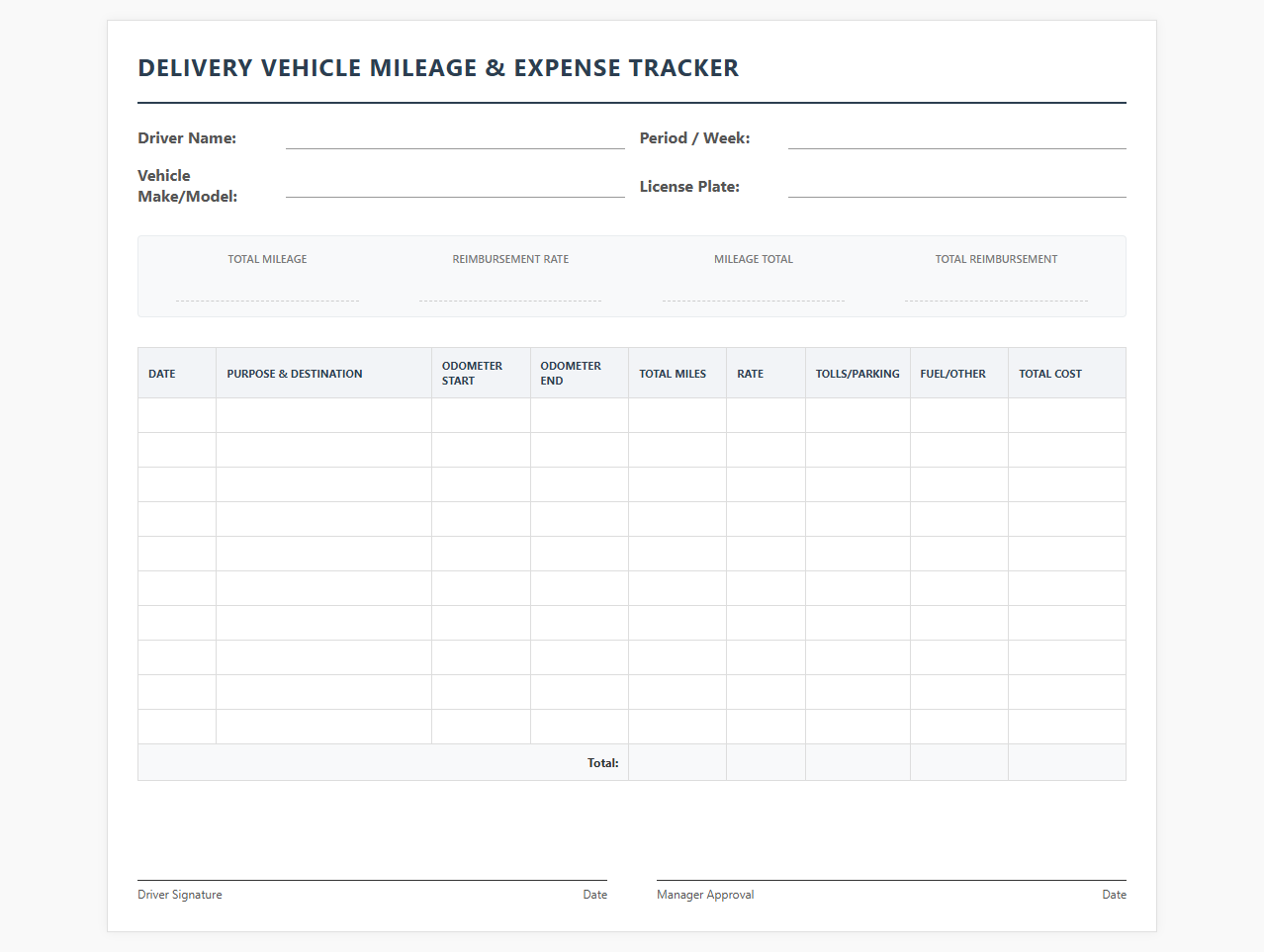
Task: Click the 'MILEAGE TOTAL' summary label
Action: [754, 259]
